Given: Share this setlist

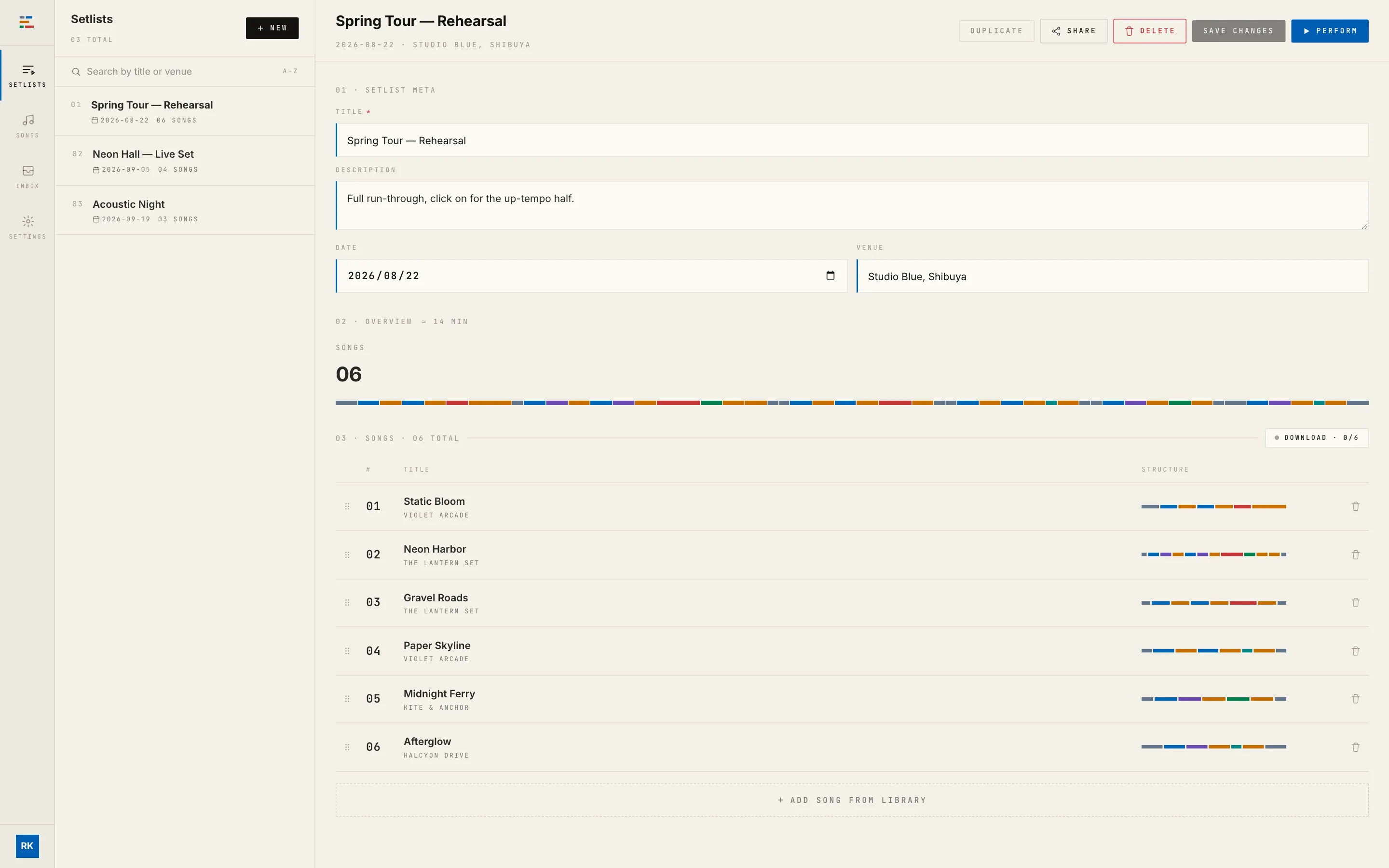Looking at the screenshot, I should tap(1073, 31).
